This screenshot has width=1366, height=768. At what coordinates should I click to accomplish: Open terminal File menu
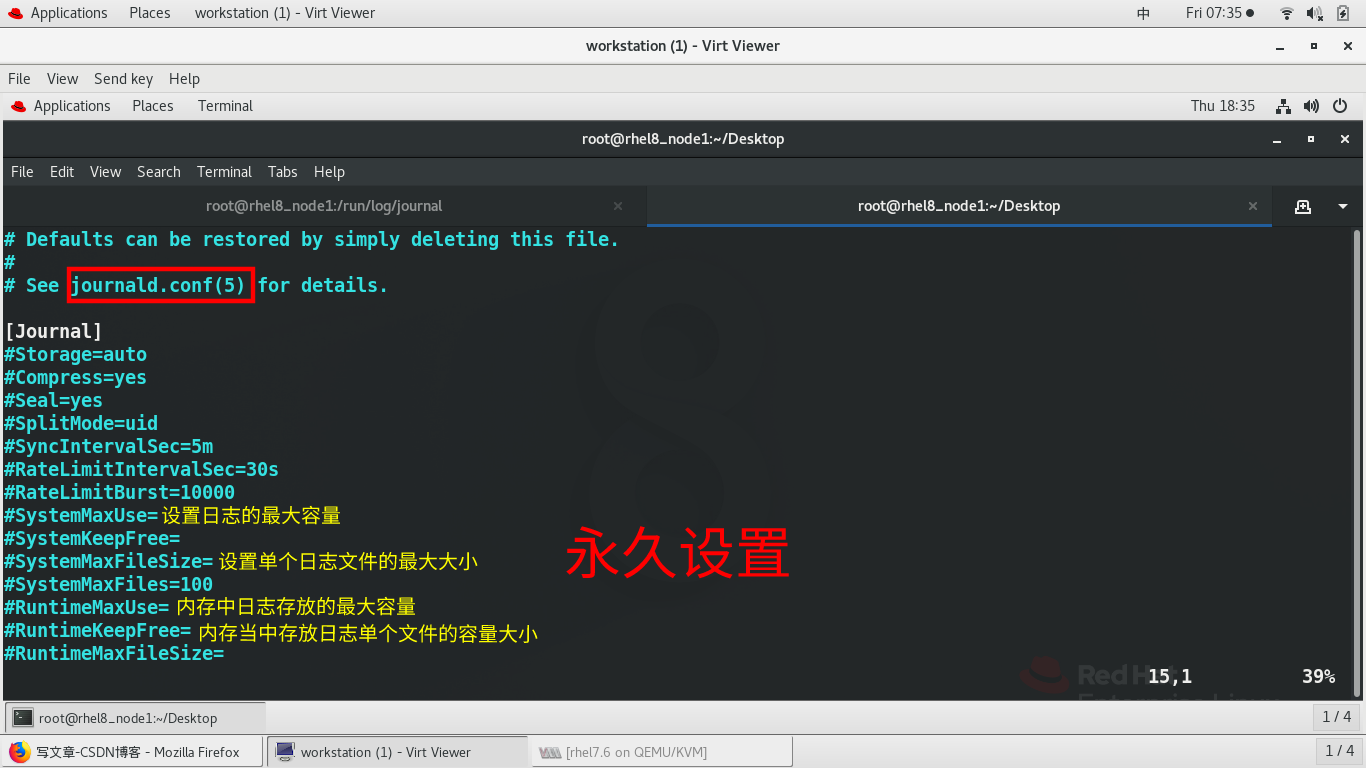pos(22,172)
